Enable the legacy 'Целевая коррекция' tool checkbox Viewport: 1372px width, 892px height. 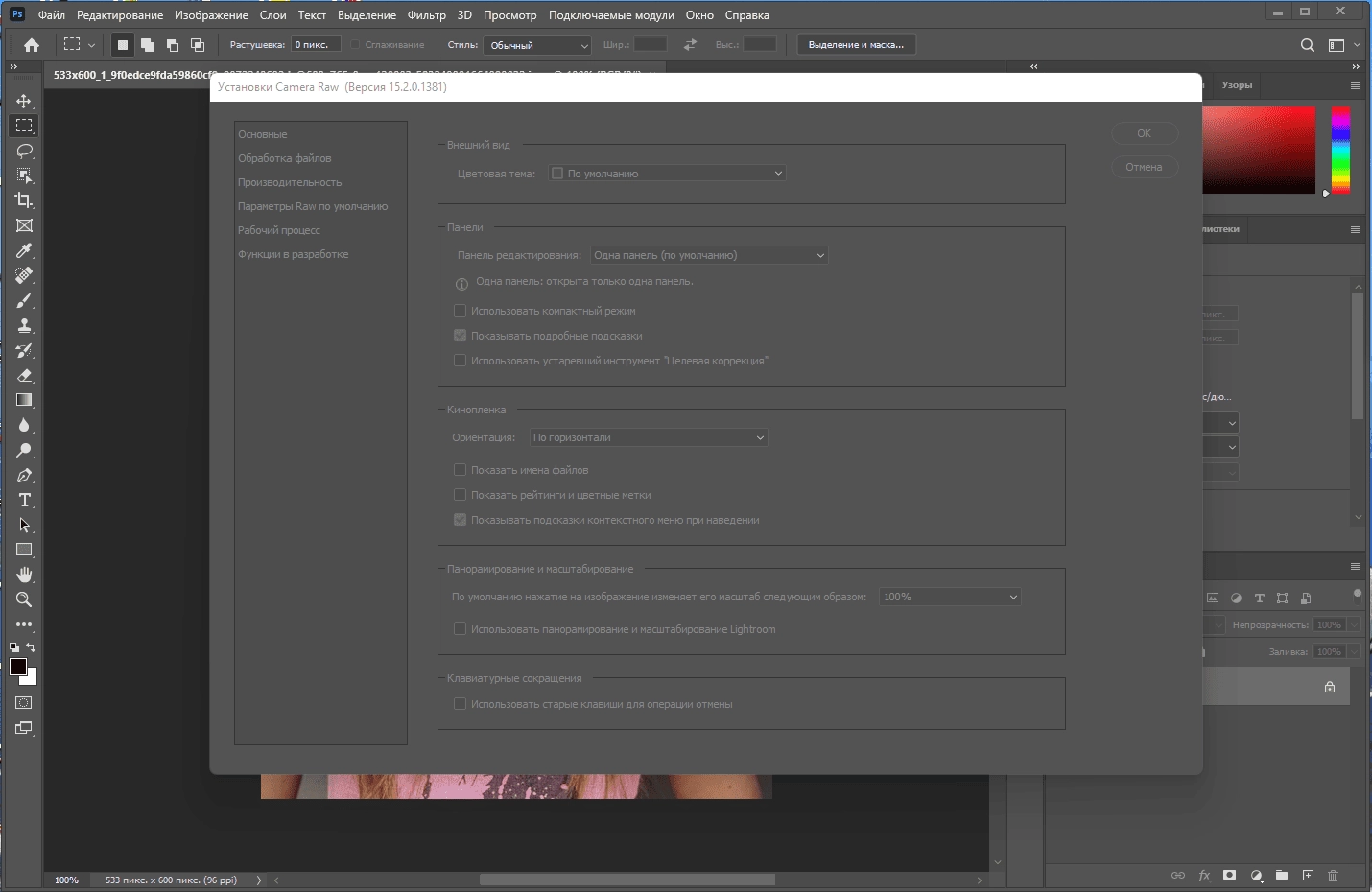click(x=460, y=361)
